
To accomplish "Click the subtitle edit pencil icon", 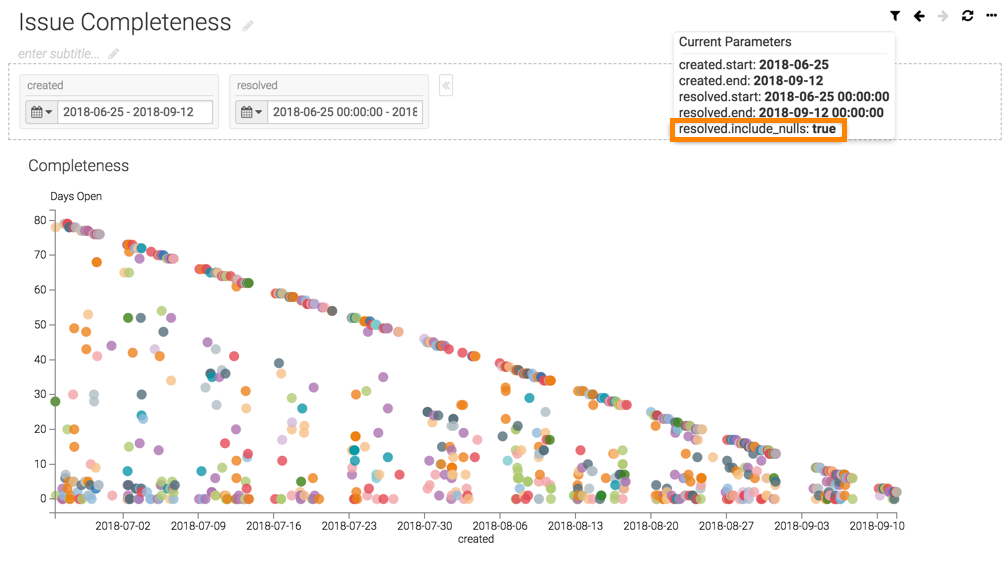I will tap(114, 53).
